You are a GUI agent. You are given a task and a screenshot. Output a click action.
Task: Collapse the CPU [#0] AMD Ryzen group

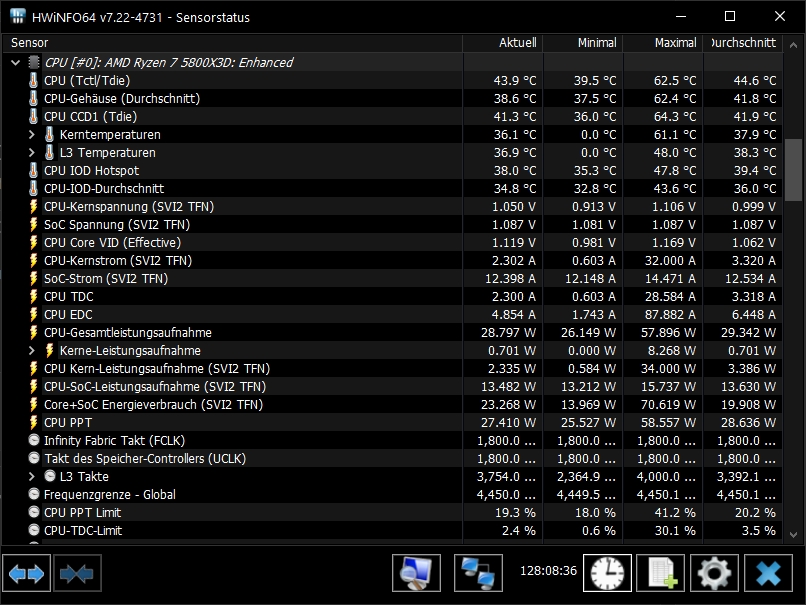point(16,63)
